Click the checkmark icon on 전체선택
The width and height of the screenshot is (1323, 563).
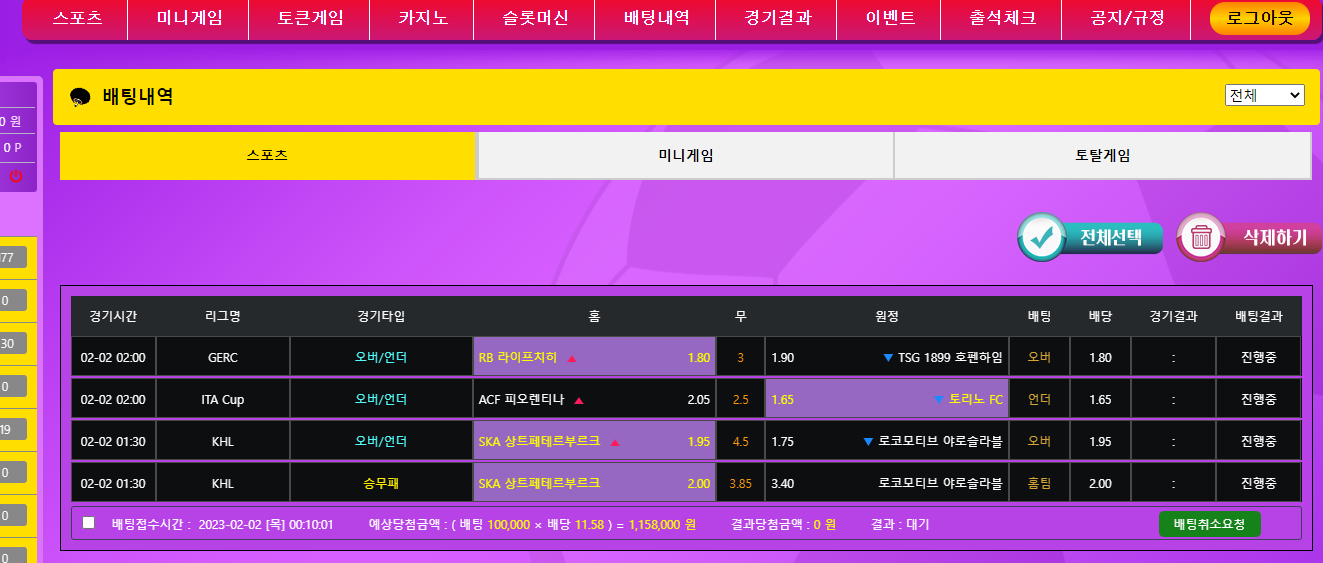click(x=1042, y=237)
